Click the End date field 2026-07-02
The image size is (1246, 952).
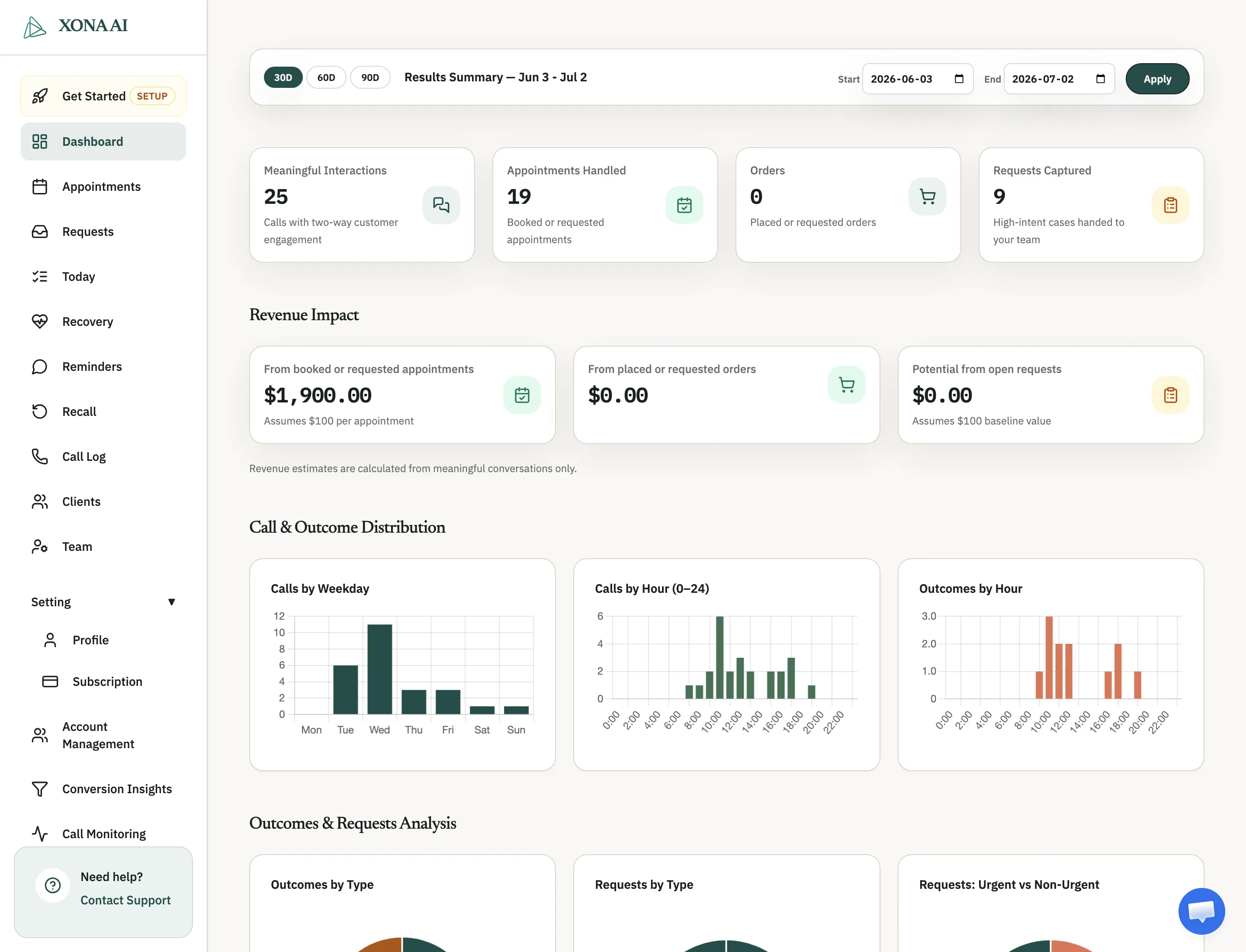point(1059,79)
